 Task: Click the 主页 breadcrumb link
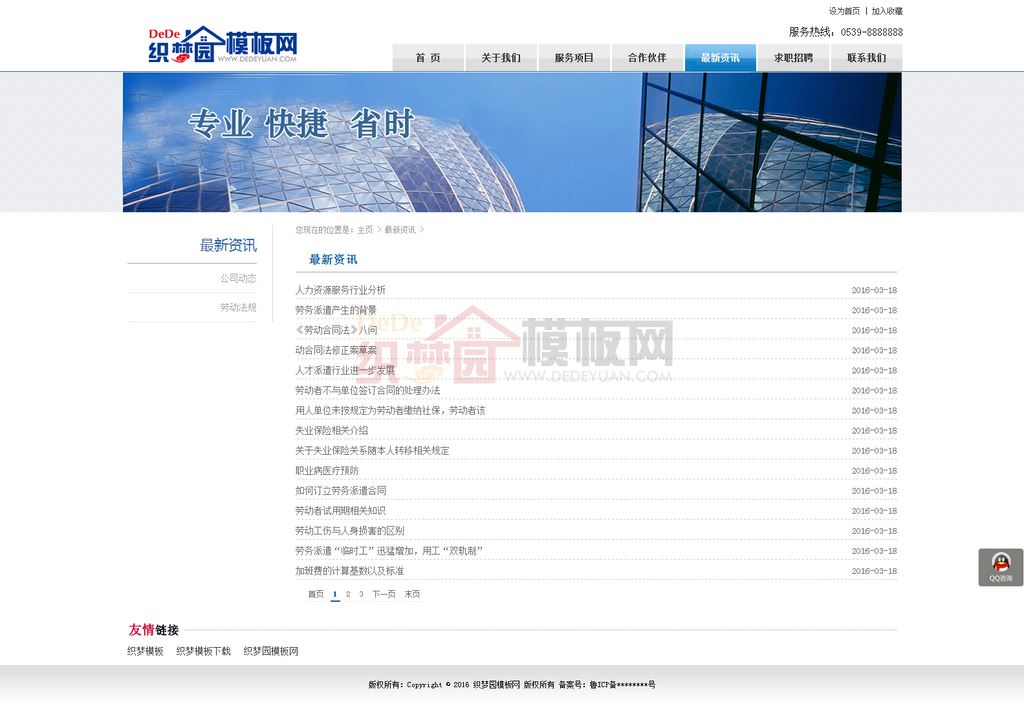point(365,230)
